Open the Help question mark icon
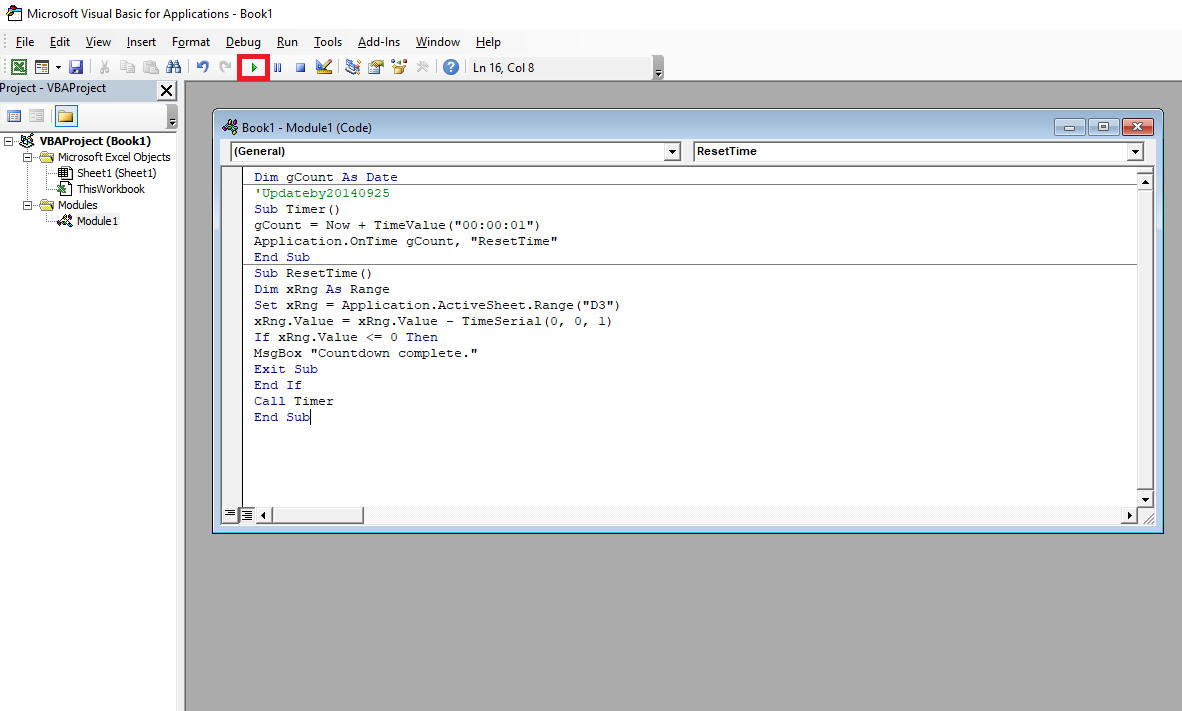Screen dimensions: 1182x711 click(x=451, y=67)
